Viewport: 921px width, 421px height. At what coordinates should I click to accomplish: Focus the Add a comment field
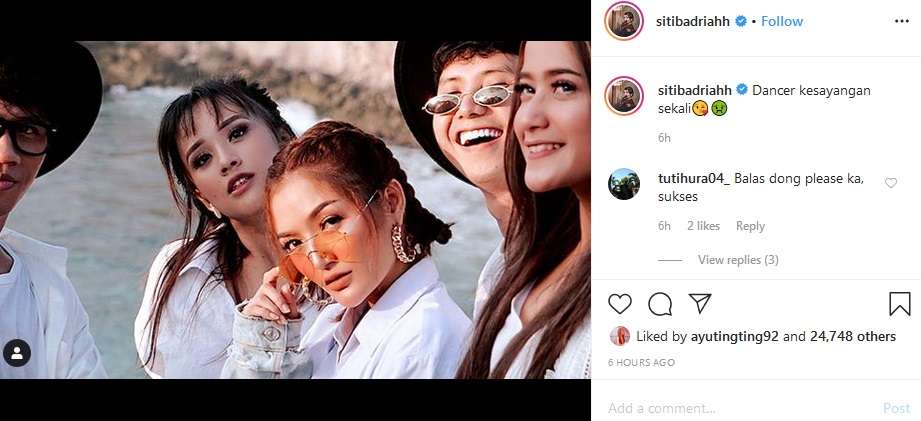(x=740, y=408)
